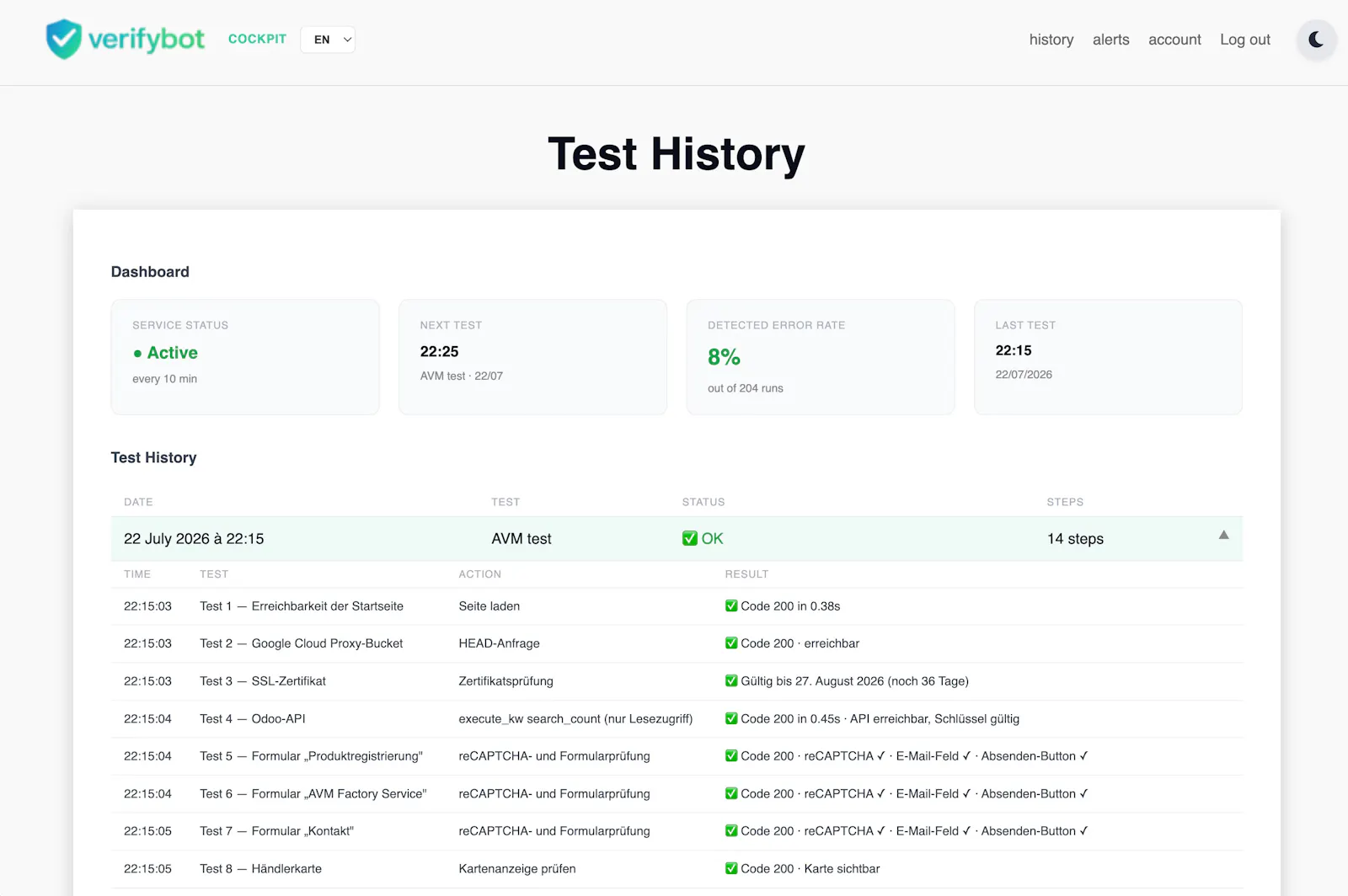Viewport: 1348px width, 896px height.
Task: Click the DATE column header
Action: pos(138,502)
